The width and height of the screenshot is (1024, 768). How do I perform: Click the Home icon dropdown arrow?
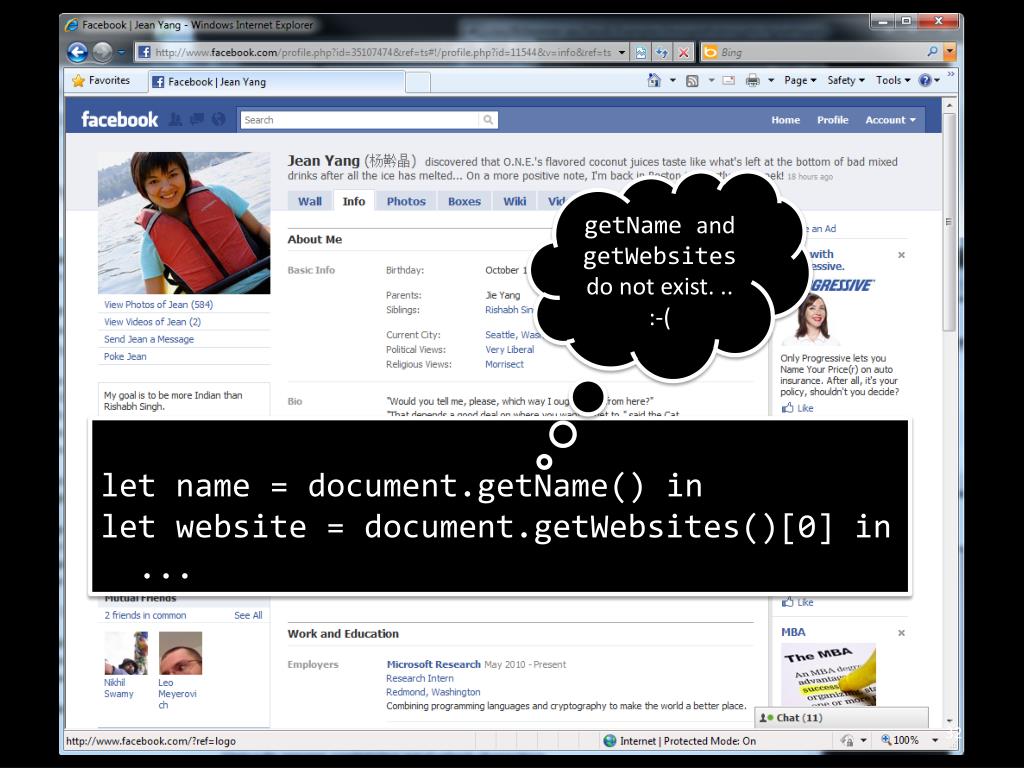pos(673,80)
